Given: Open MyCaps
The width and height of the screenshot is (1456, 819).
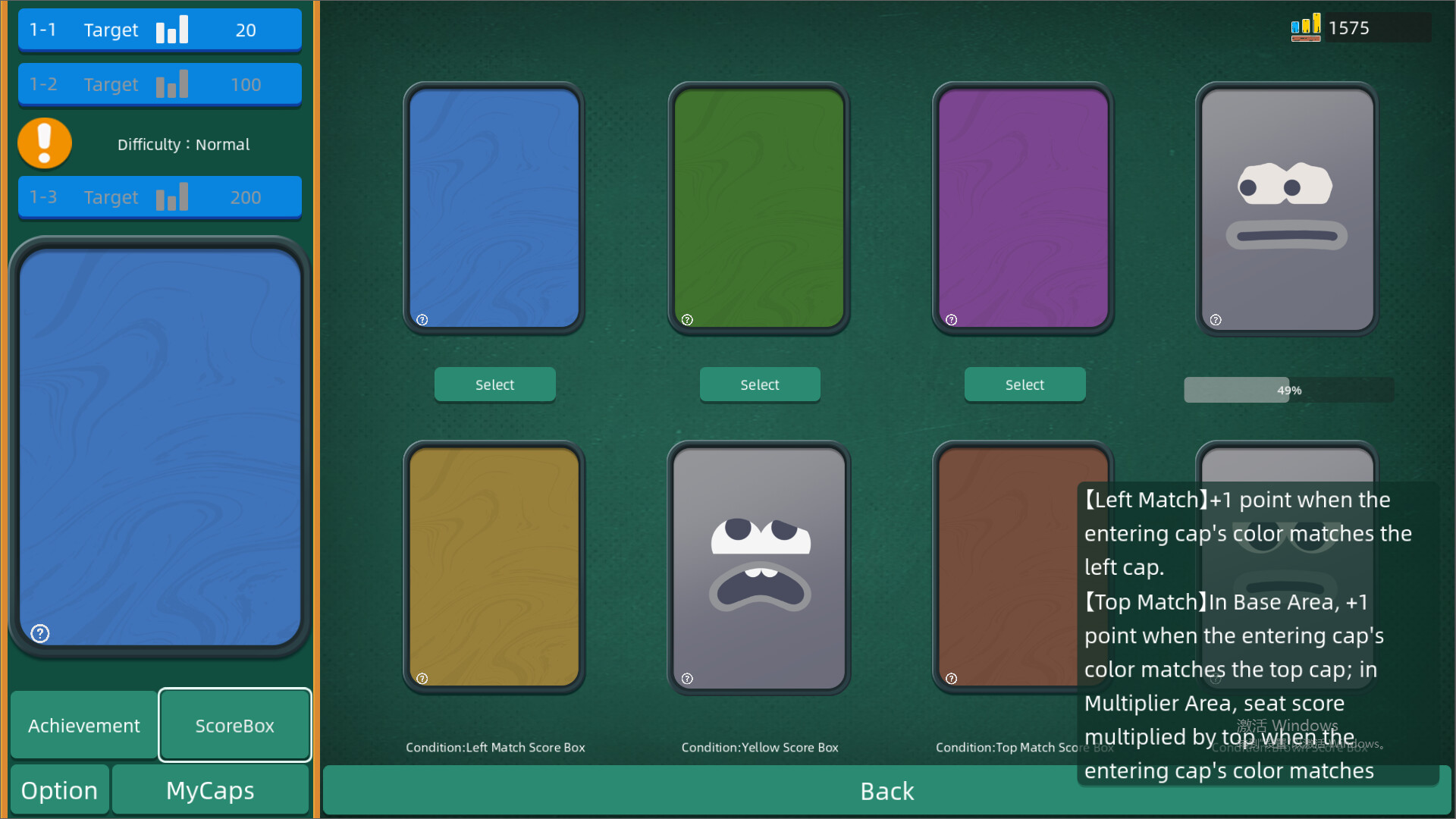Looking at the screenshot, I should pos(210,790).
